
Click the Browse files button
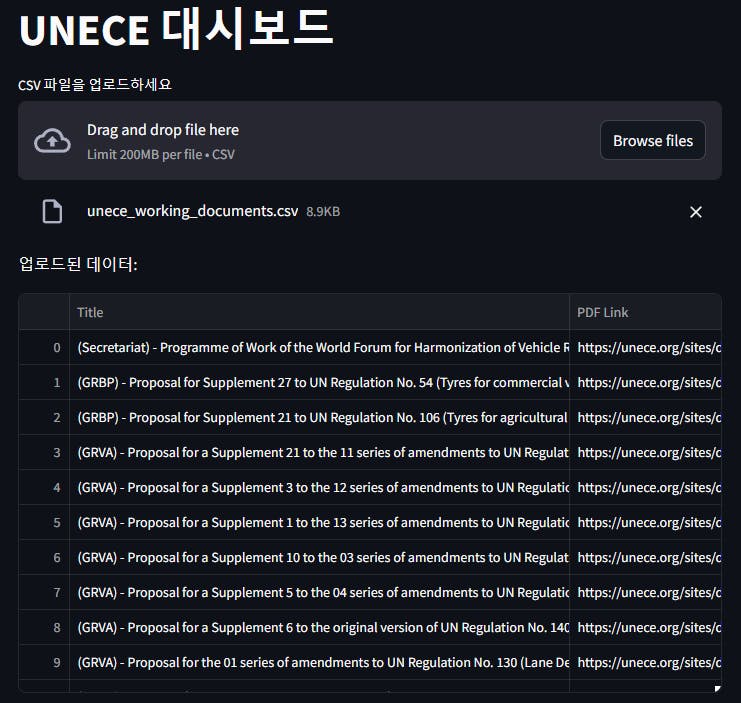click(653, 140)
